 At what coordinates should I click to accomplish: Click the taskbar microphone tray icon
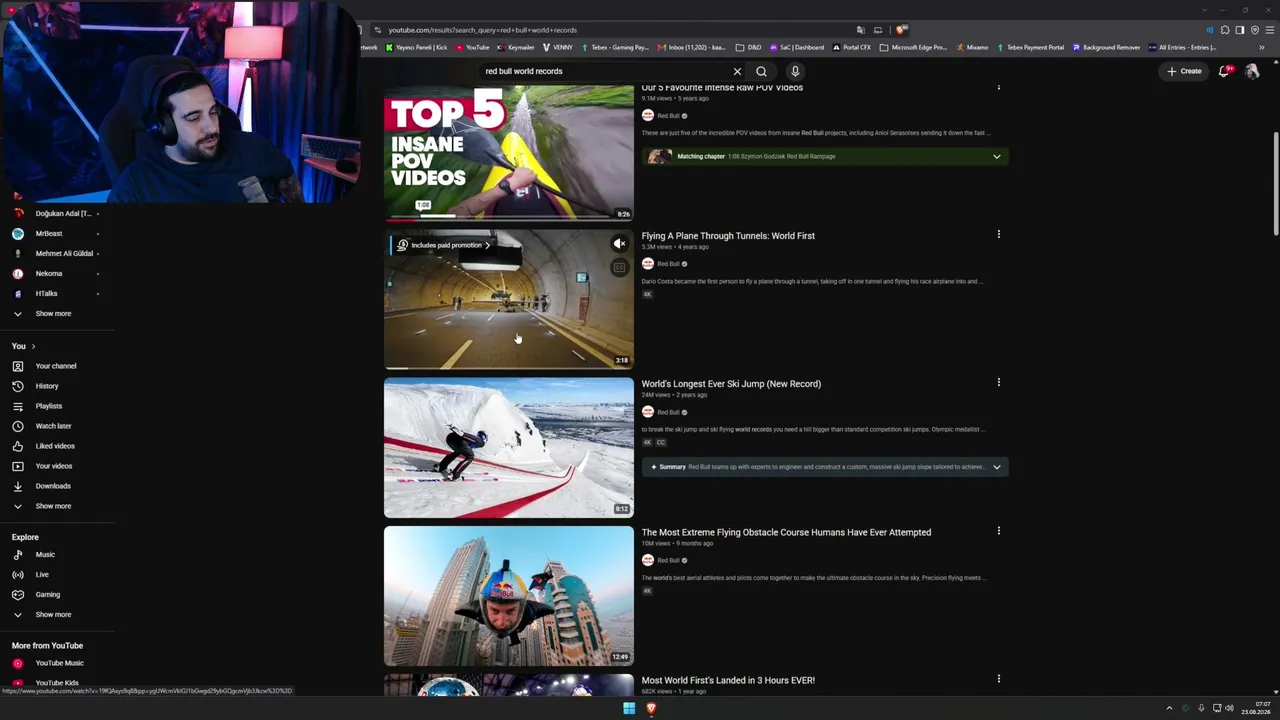pos(1201,708)
